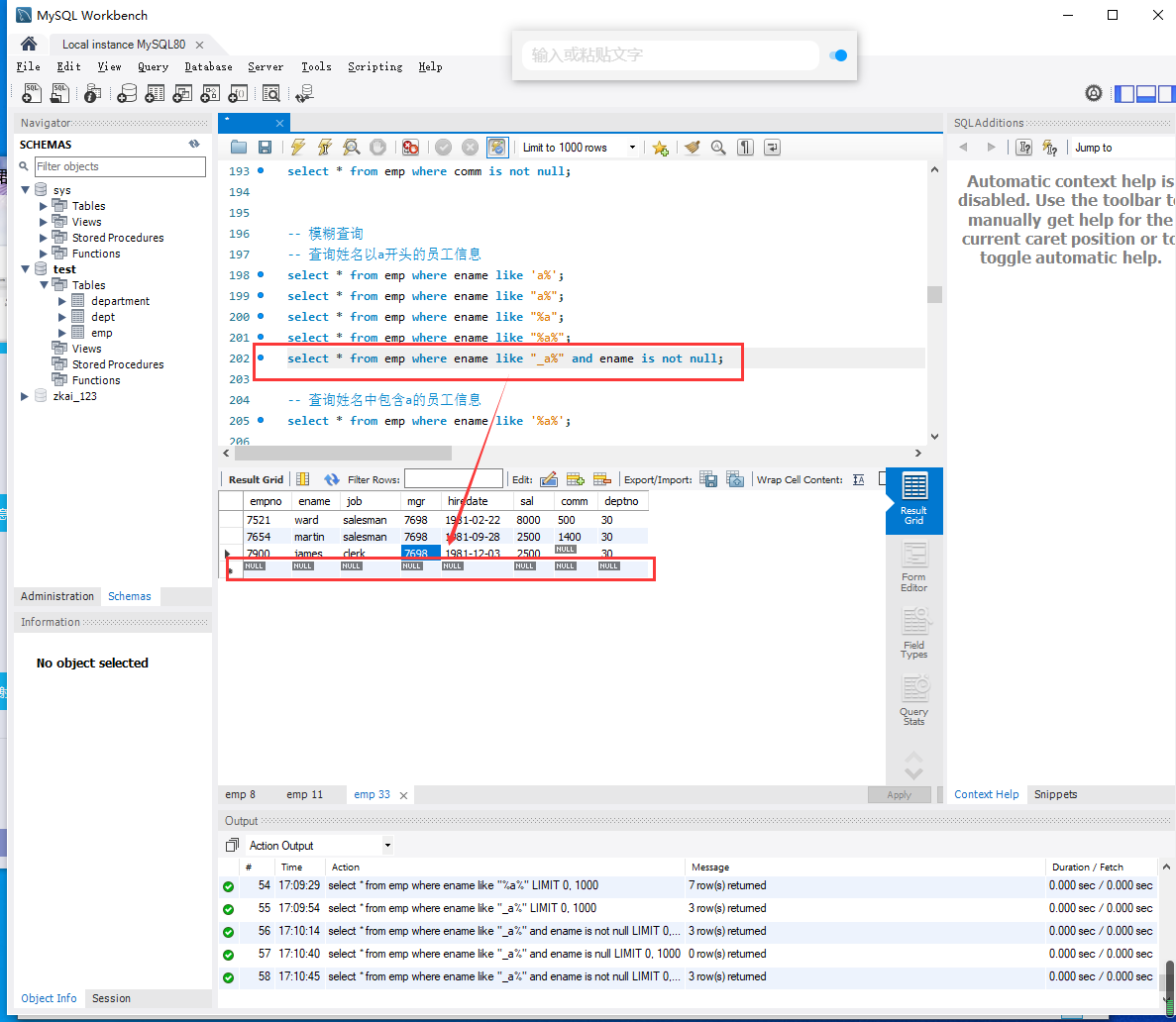
Task: Reconnect to DBMS toolbar icon
Action: (x=304, y=93)
